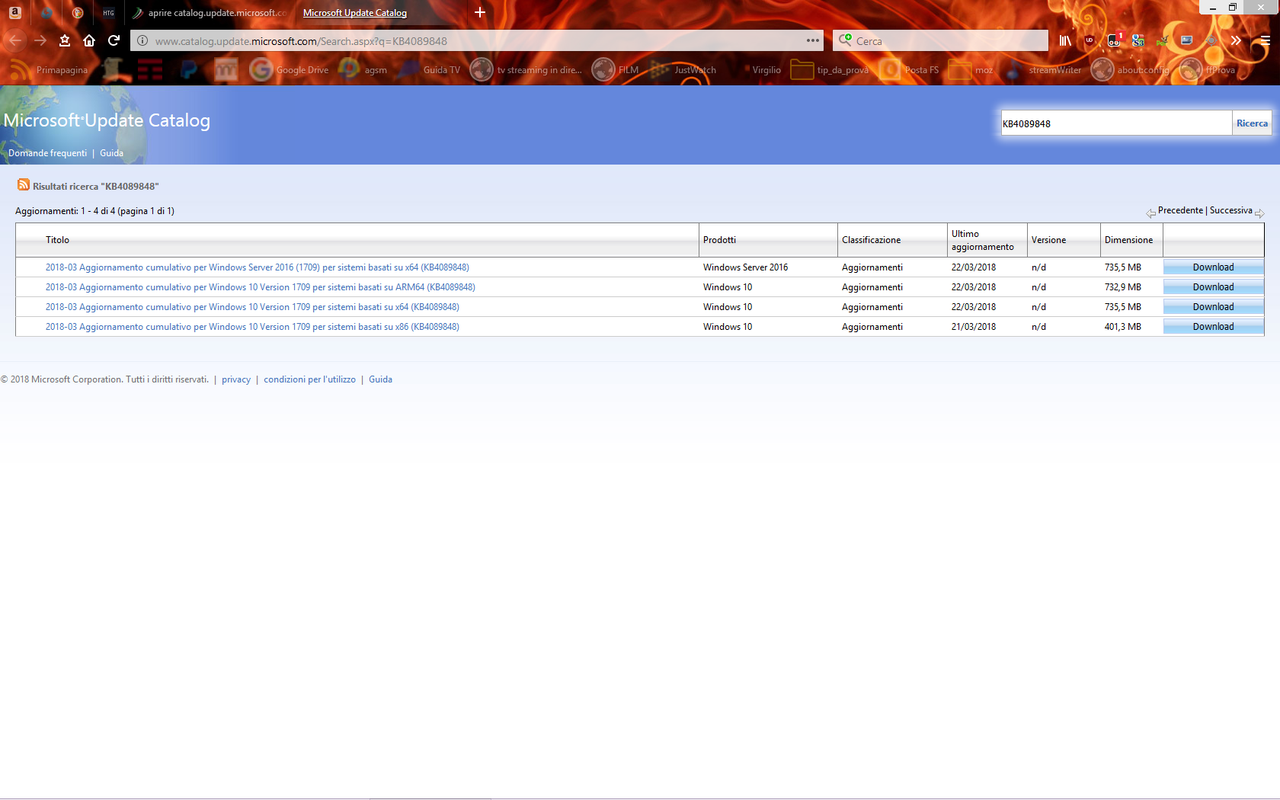Sort by Ultimo aggiornamento column header
1280x800 pixels.
click(982, 240)
